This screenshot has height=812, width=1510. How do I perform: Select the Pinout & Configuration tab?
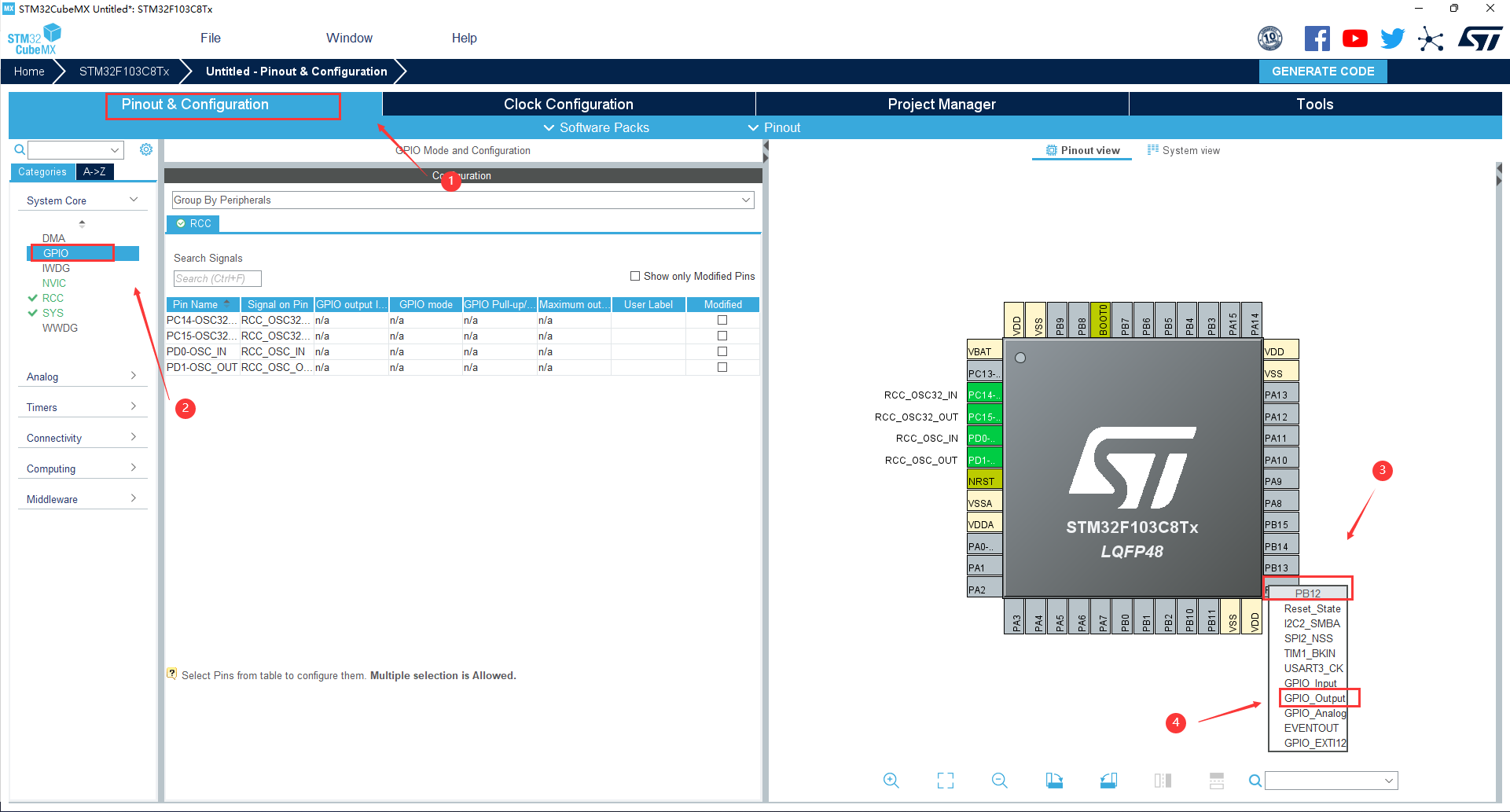tap(195, 104)
